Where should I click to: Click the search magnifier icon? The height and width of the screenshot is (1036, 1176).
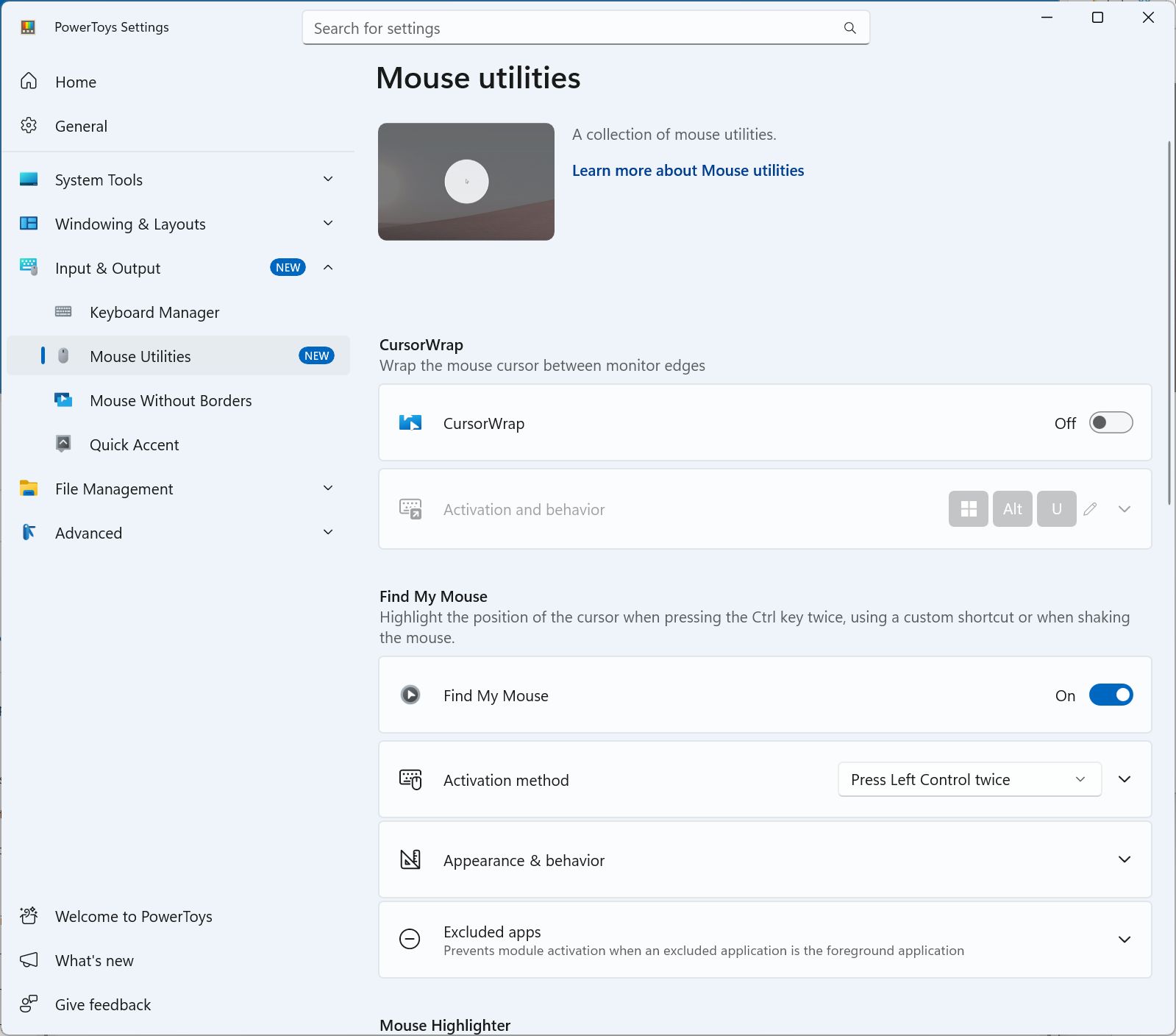(849, 28)
